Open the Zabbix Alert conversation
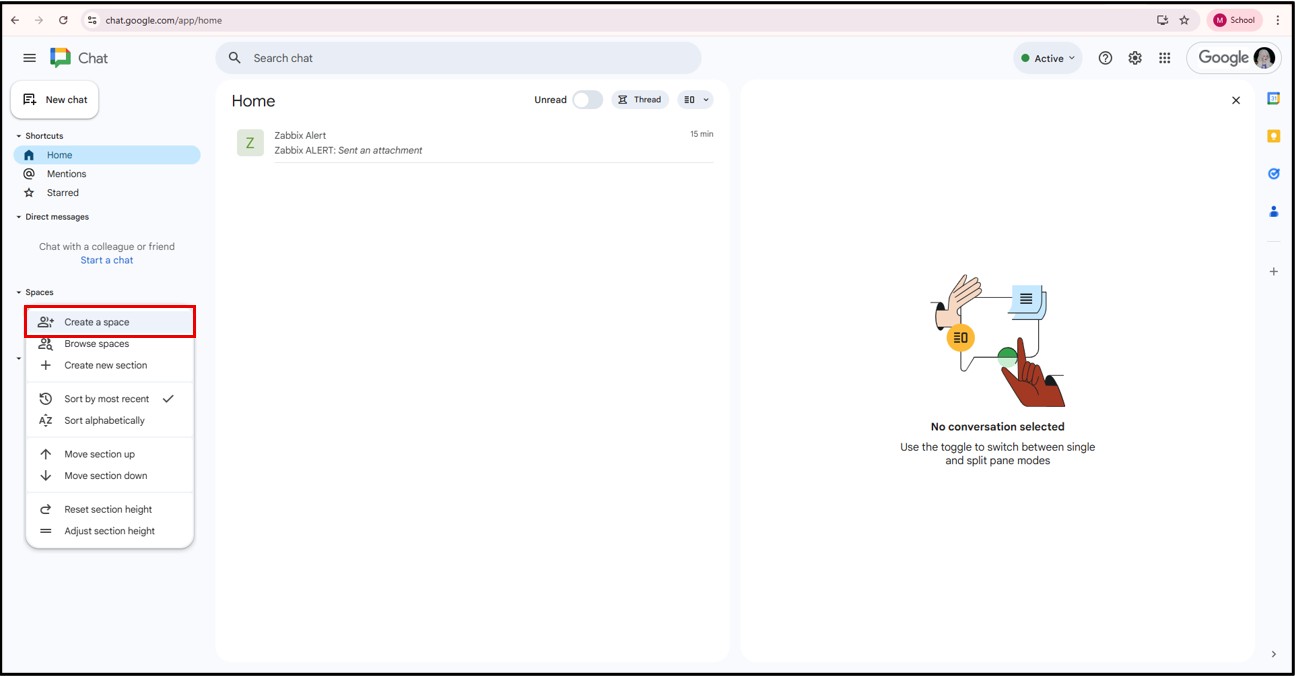This screenshot has width=1295, height=676. pyautogui.click(x=474, y=143)
